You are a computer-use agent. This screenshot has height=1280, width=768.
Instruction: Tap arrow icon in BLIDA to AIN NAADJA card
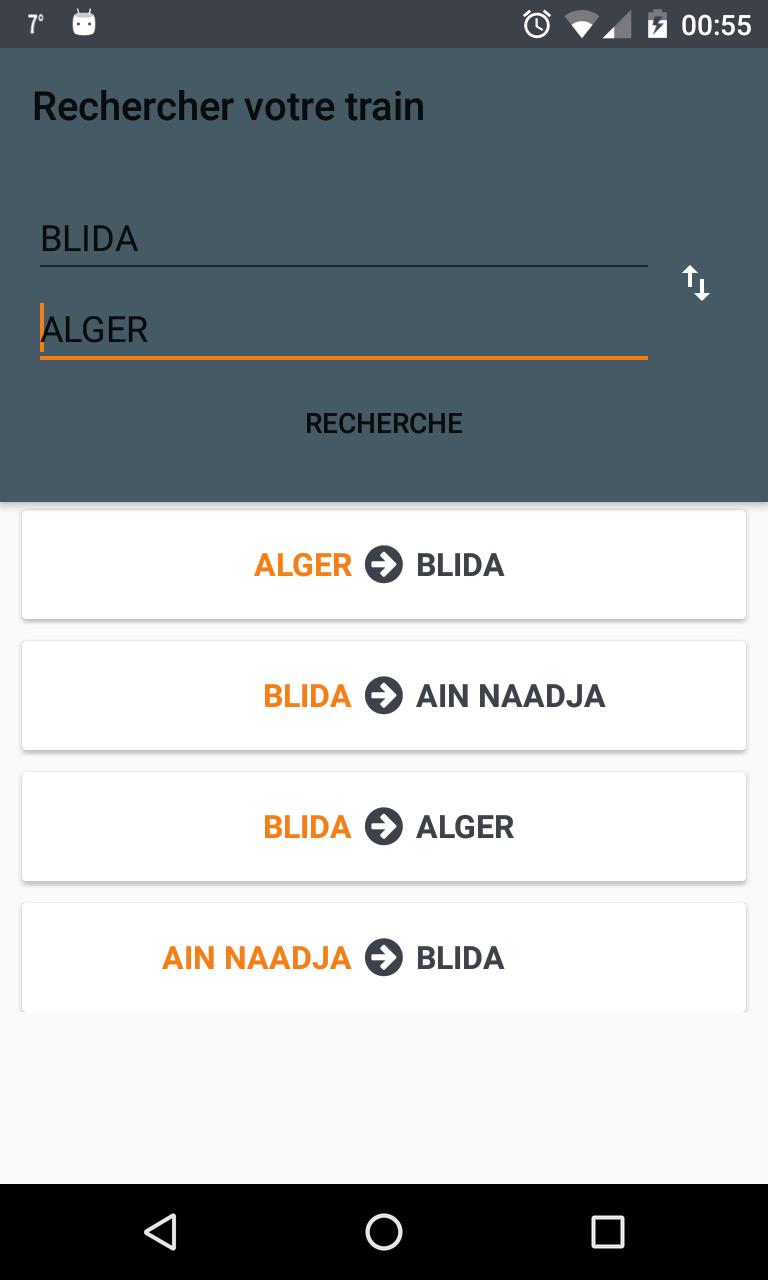(x=384, y=696)
